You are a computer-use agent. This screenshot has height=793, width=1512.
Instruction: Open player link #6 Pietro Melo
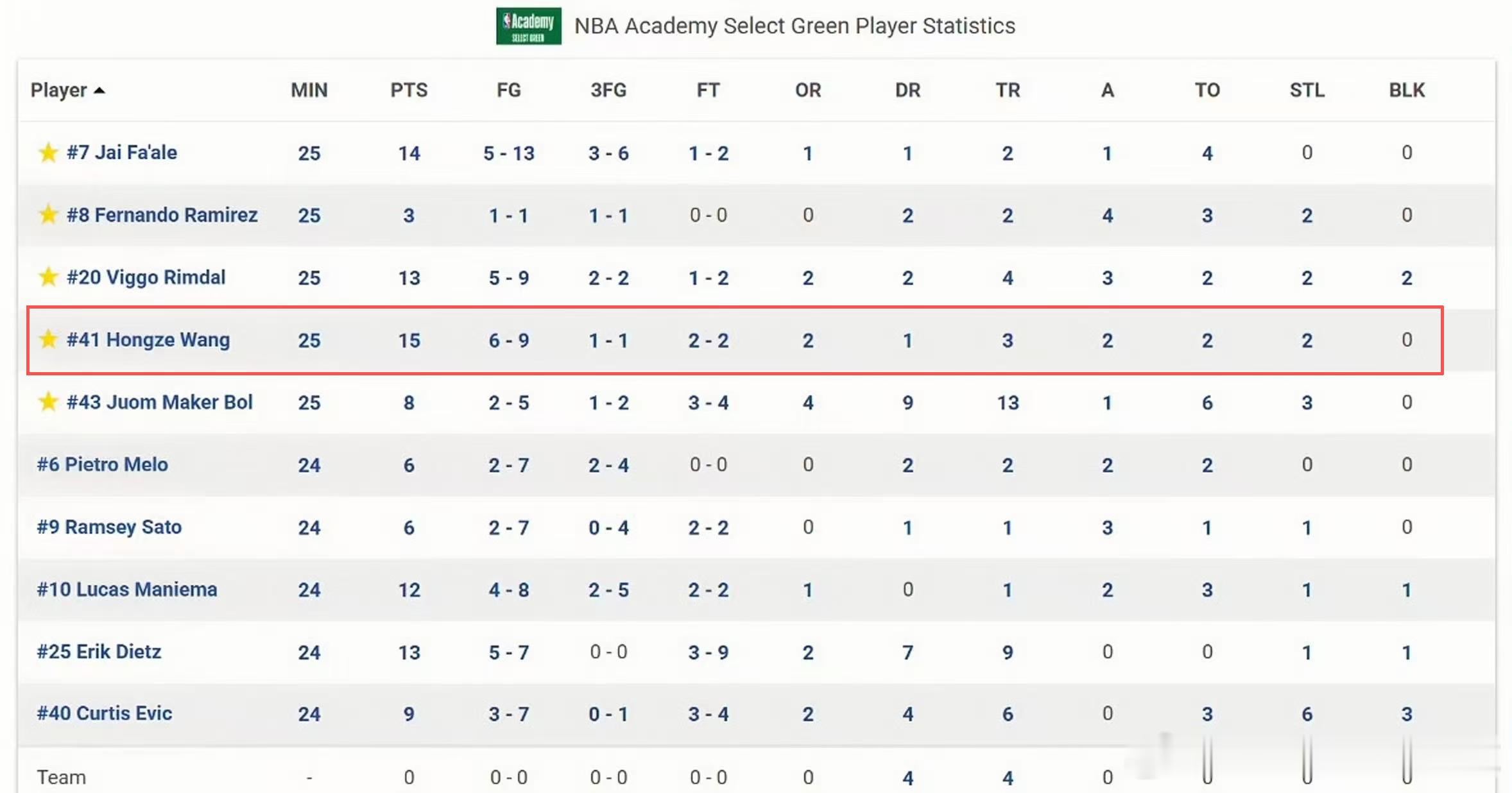pyautogui.click(x=103, y=465)
